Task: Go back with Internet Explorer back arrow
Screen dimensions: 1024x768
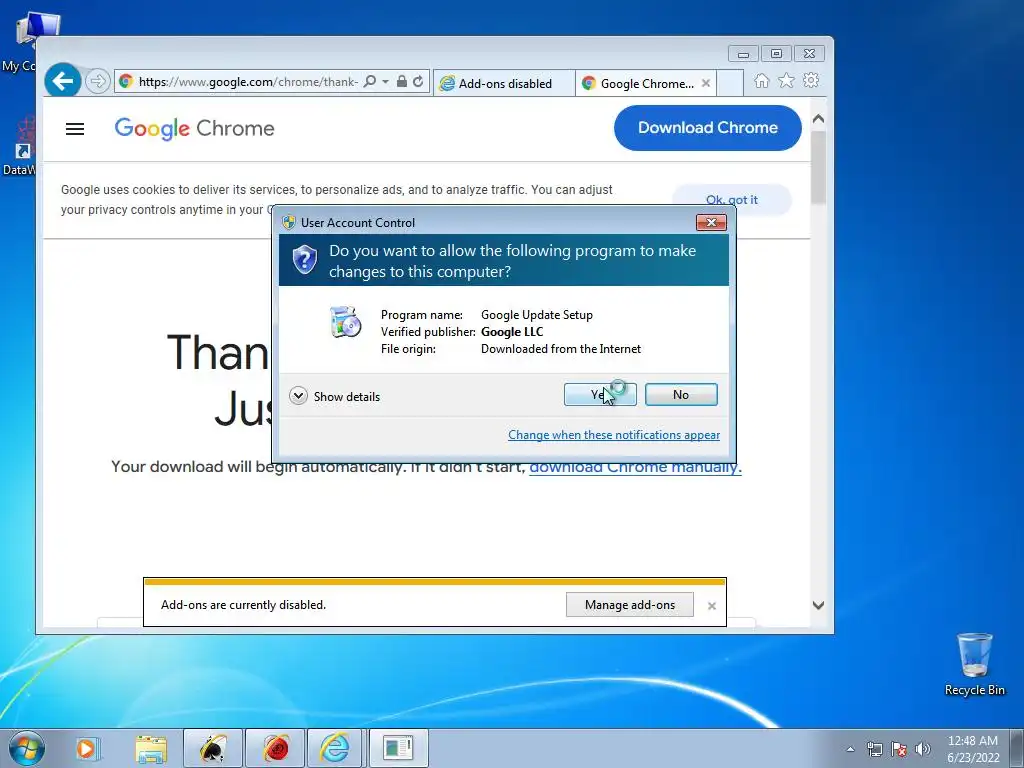Action: 63,81
